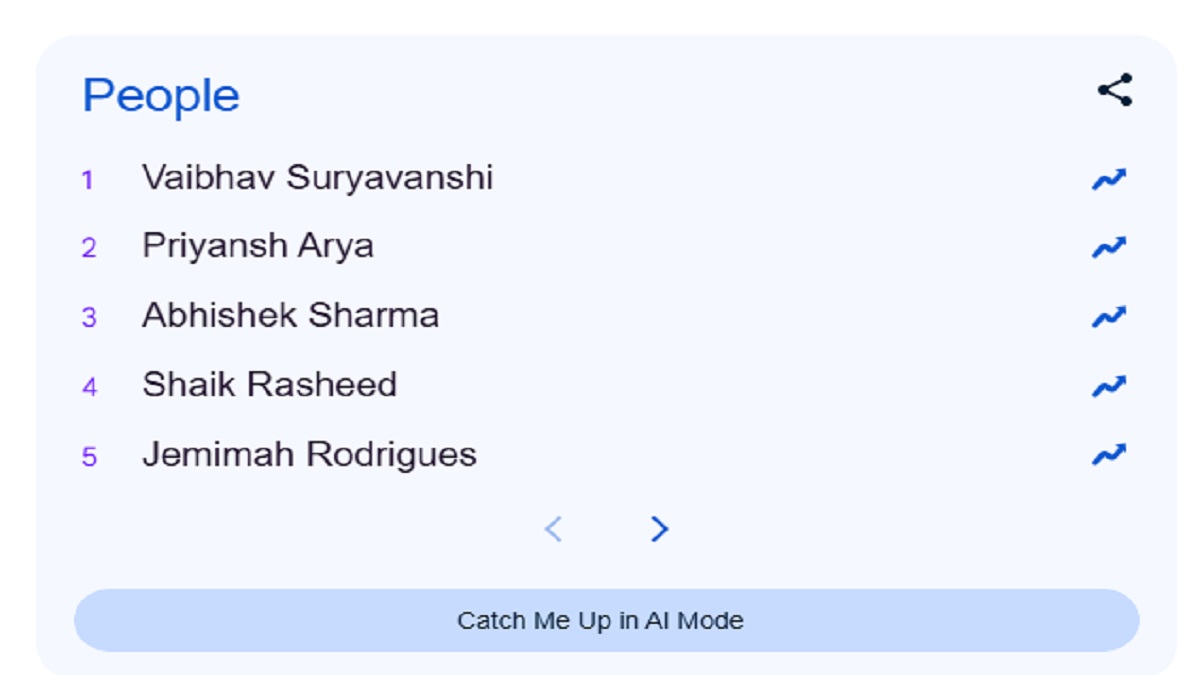Go to next page of People list

[659, 529]
